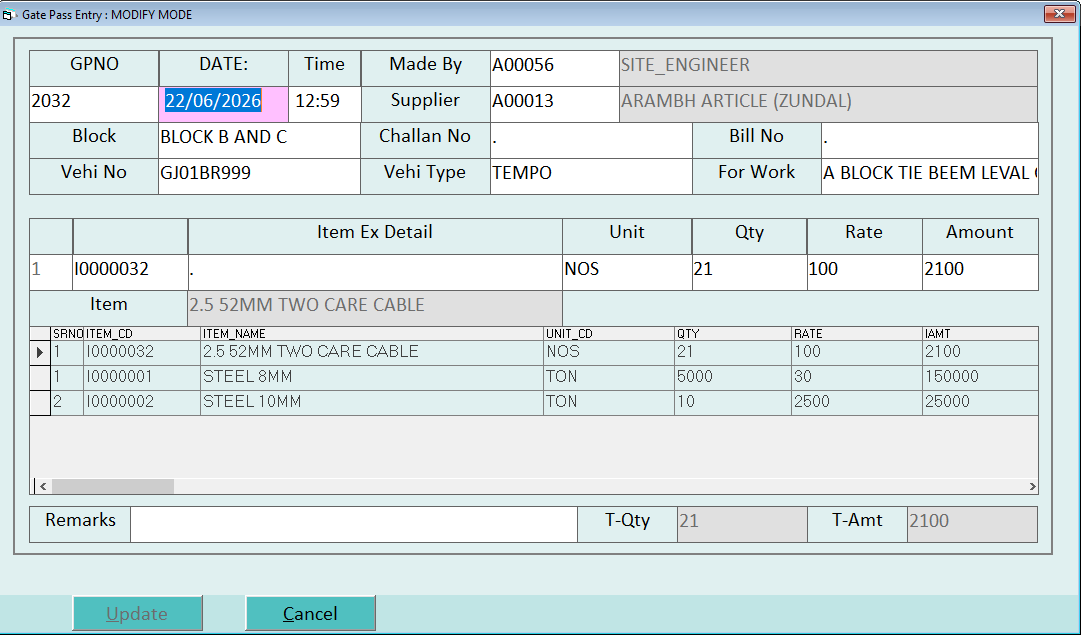Click the Cancel button

[x=310, y=613]
